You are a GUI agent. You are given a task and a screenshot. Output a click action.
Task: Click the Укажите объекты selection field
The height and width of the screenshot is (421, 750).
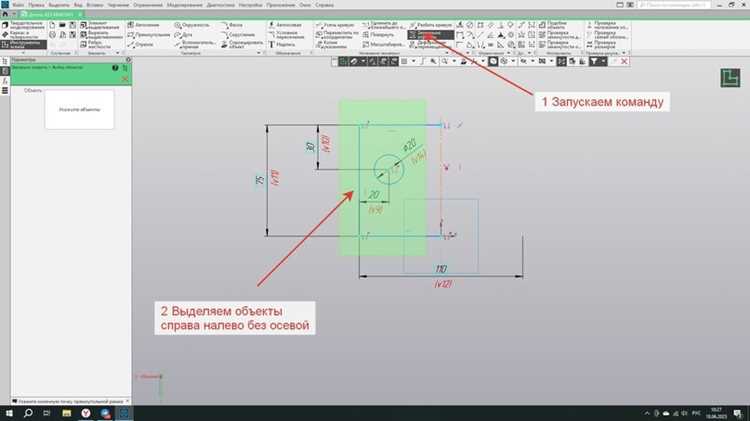pos(79,110)
